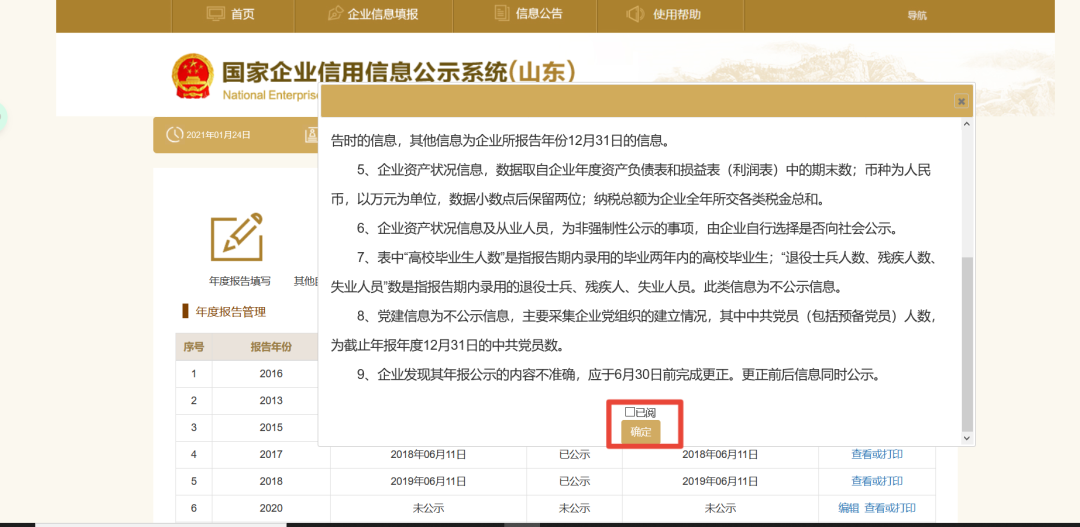
Task: Click the monitor icon beside 首页
Action: (x=215, y=14)
